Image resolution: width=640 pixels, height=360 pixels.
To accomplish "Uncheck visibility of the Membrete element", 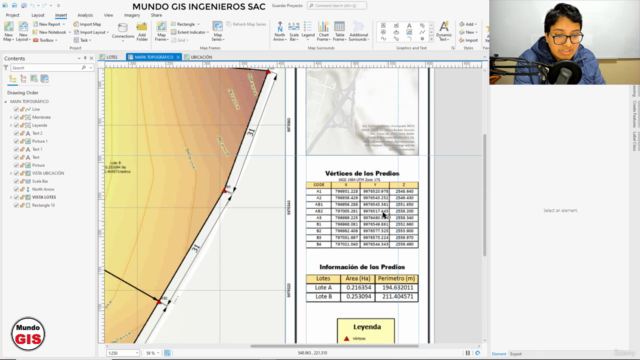I will click(16, 117).
